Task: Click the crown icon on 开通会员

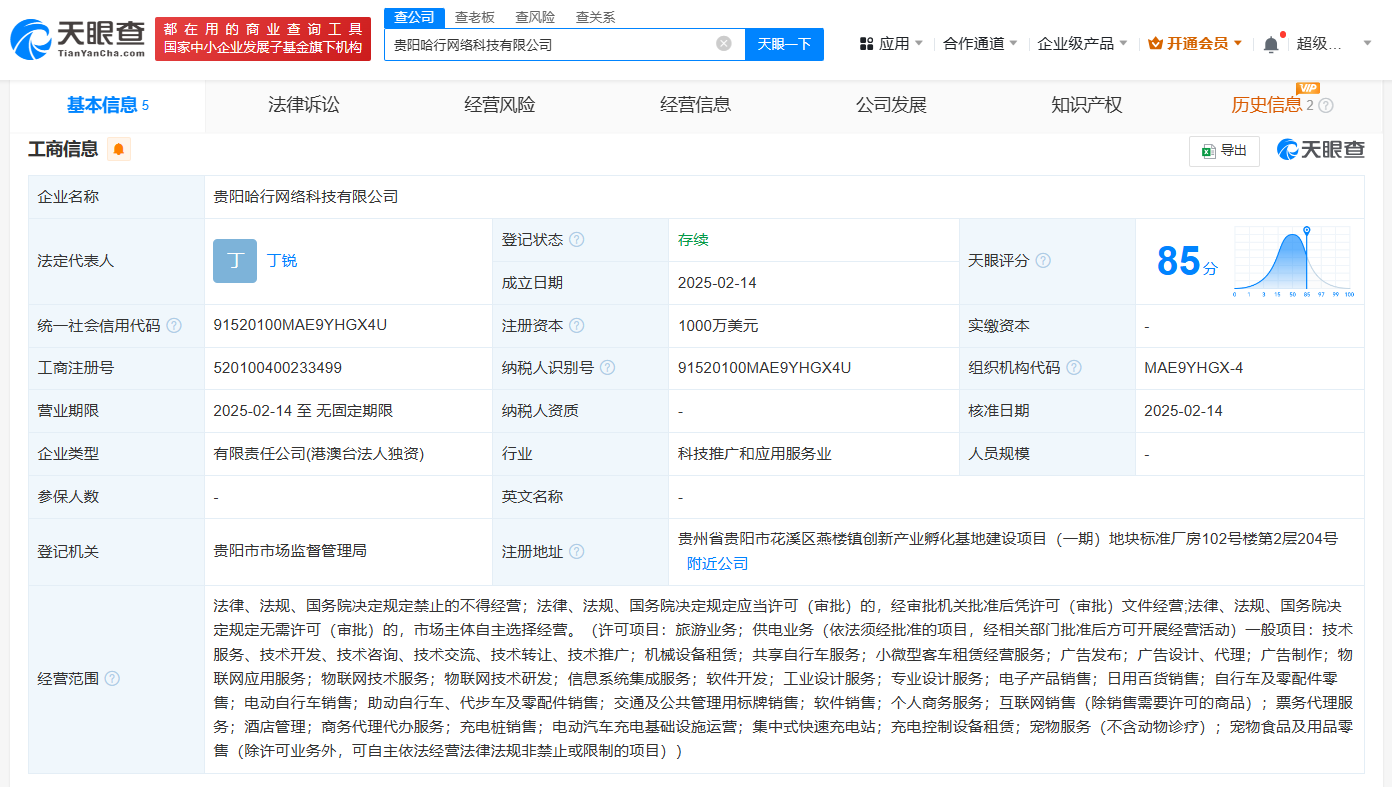Action: pos(1154,43)
